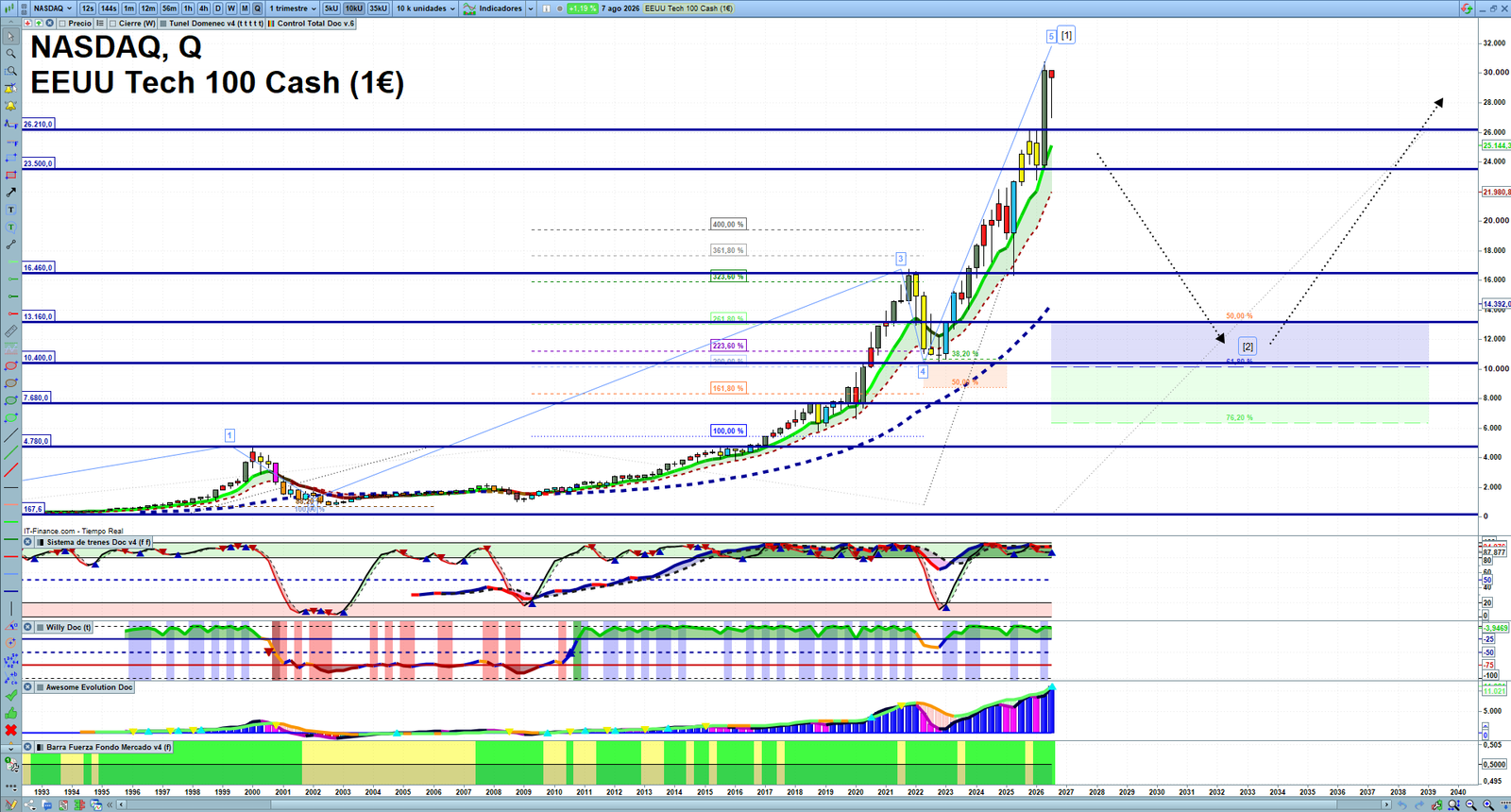Open the chat bubble icon in bottom bar

coord(47,804)
